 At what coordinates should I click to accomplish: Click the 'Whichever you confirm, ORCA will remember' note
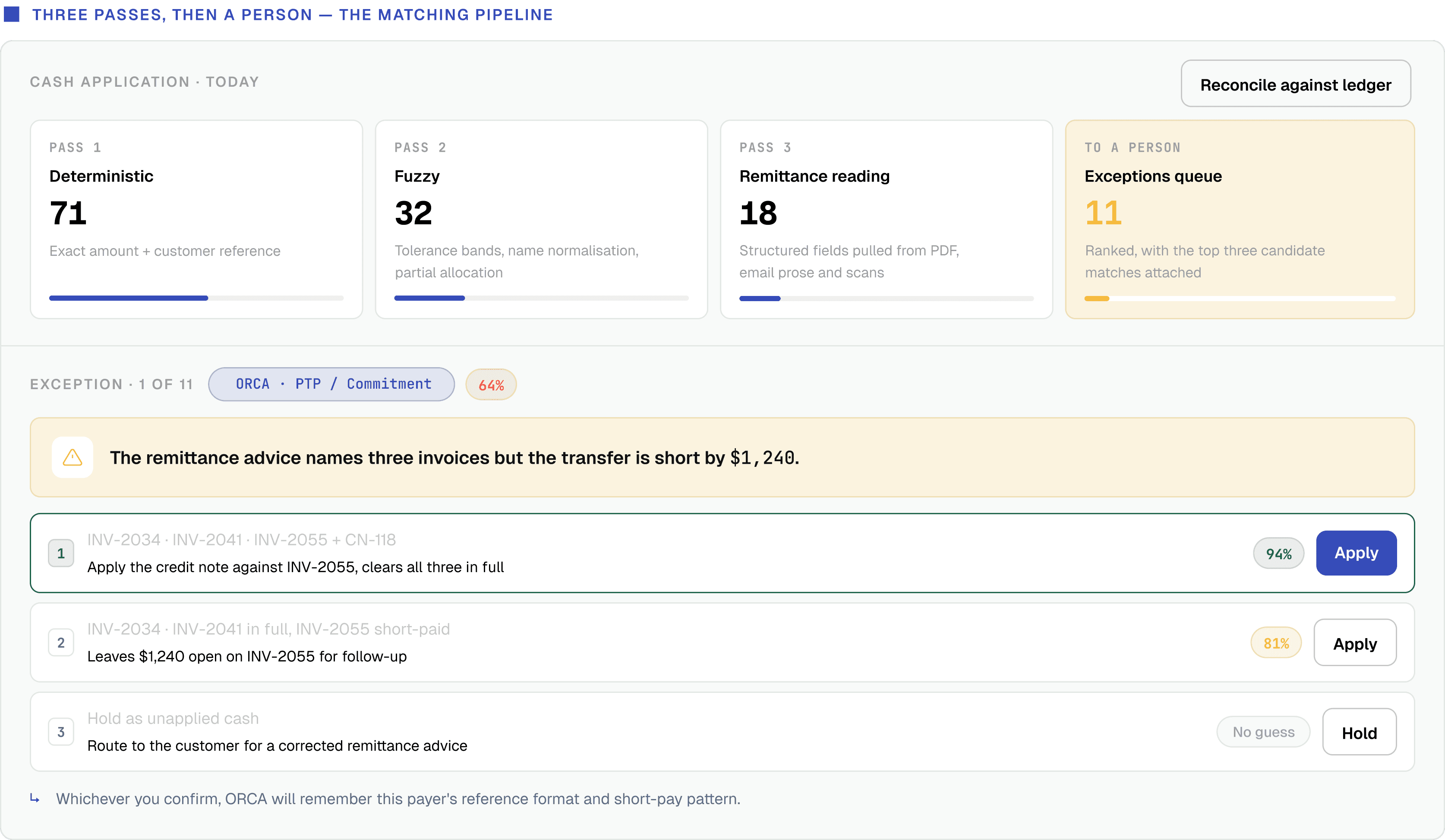[398, 799]
